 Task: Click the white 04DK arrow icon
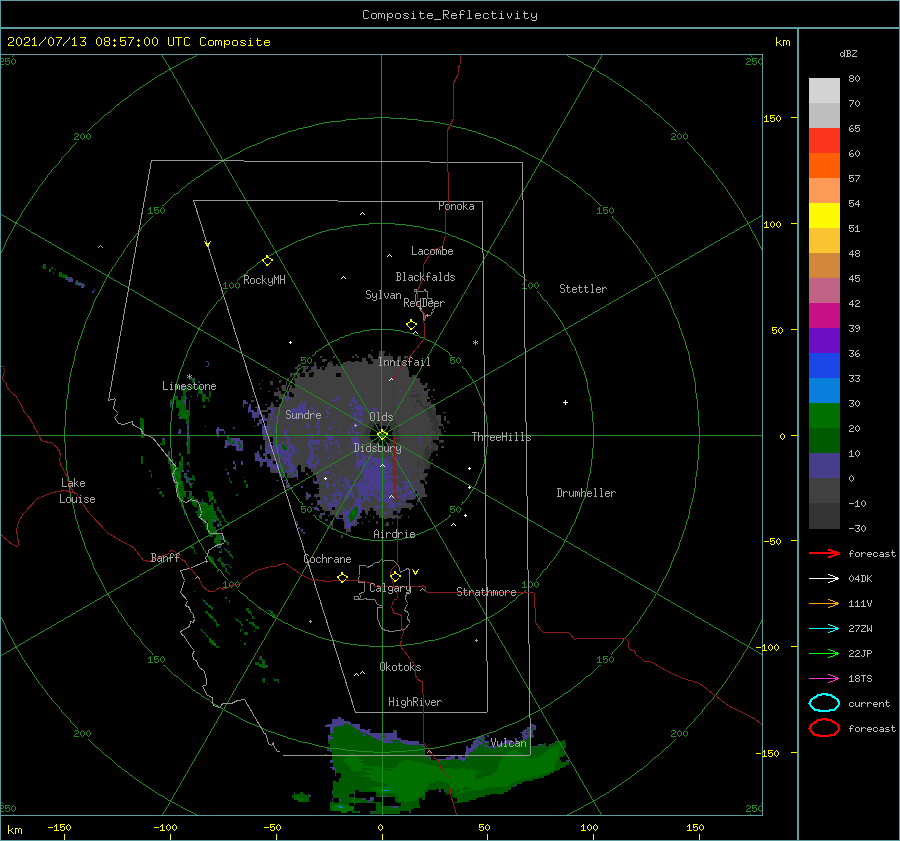(x=824, y=578)
